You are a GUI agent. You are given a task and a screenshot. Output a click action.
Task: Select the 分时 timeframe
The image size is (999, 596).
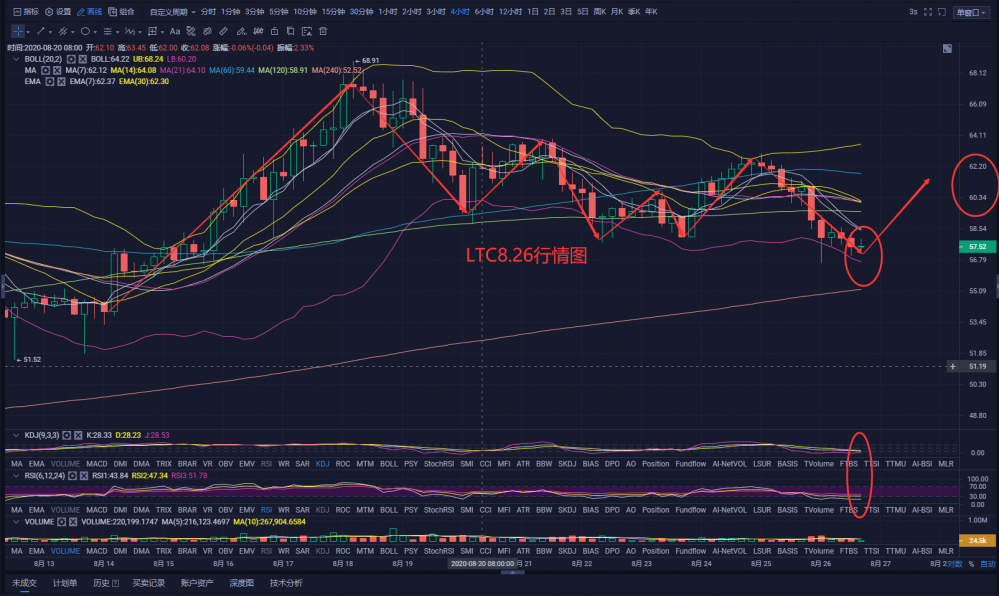pos(208,12)
